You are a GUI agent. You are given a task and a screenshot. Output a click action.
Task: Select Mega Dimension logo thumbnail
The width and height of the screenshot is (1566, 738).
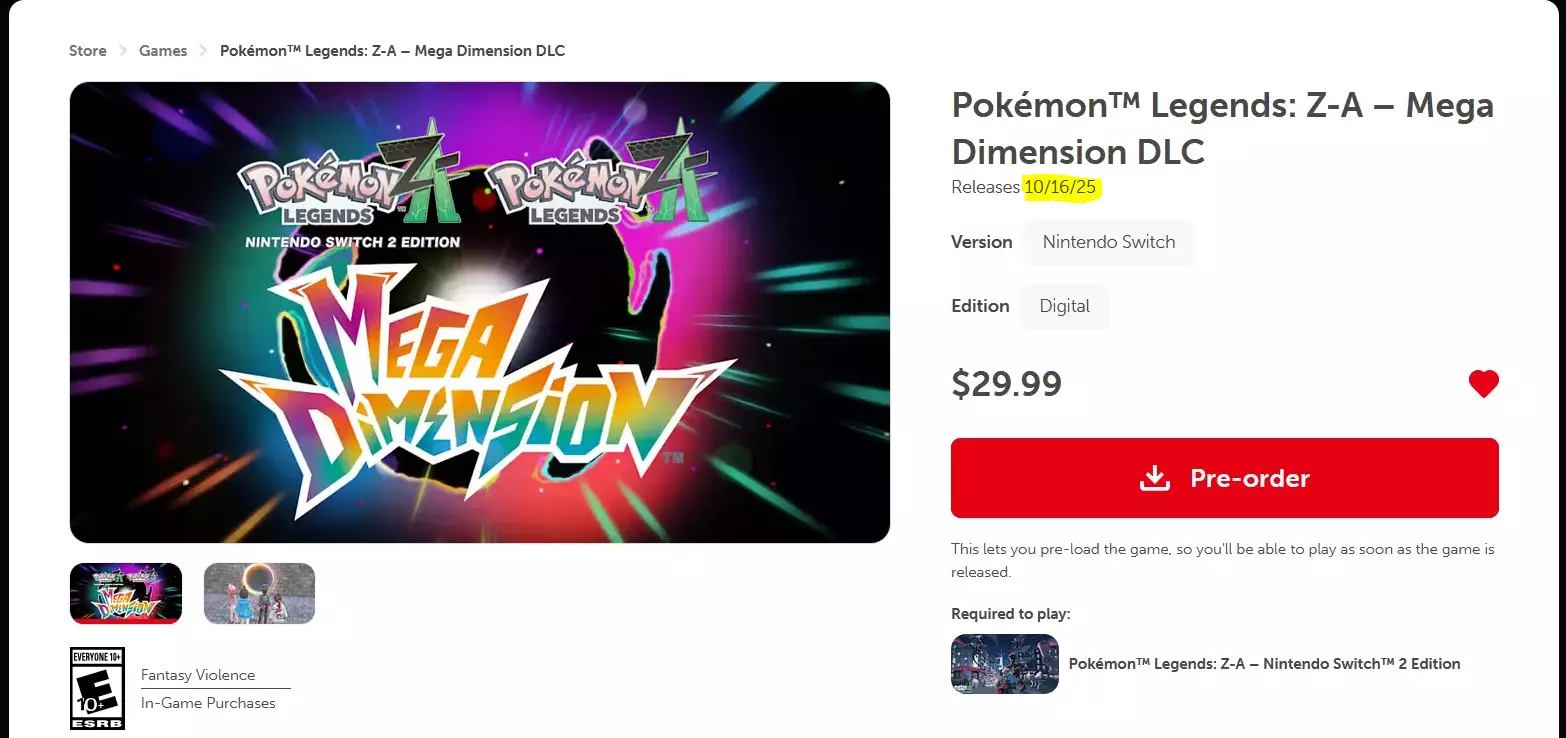coord(126,593)
